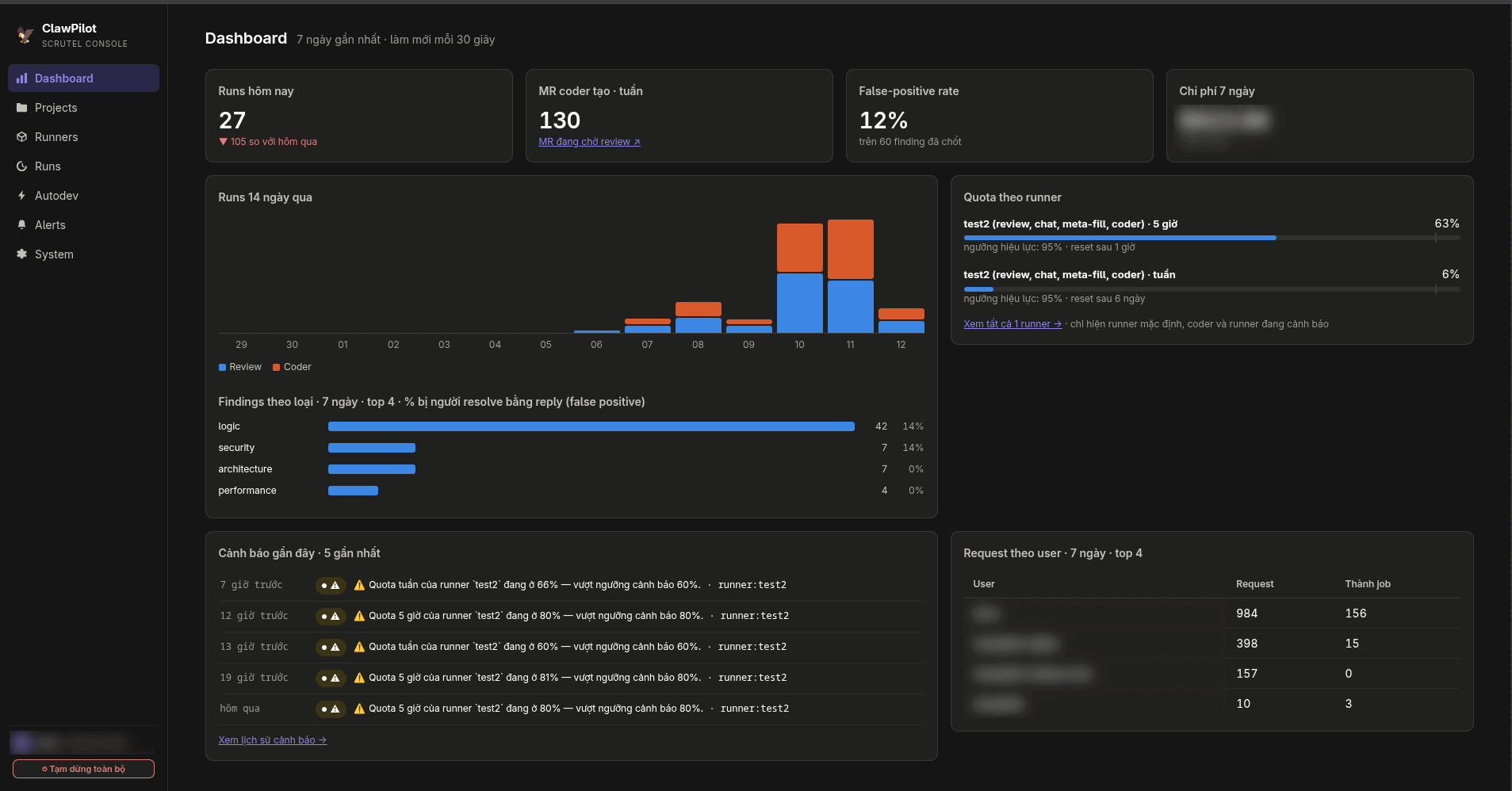Click the warning badge on the '13 giờ trước' alert
Screen dimensions: 1512x791
click(331, 648)
